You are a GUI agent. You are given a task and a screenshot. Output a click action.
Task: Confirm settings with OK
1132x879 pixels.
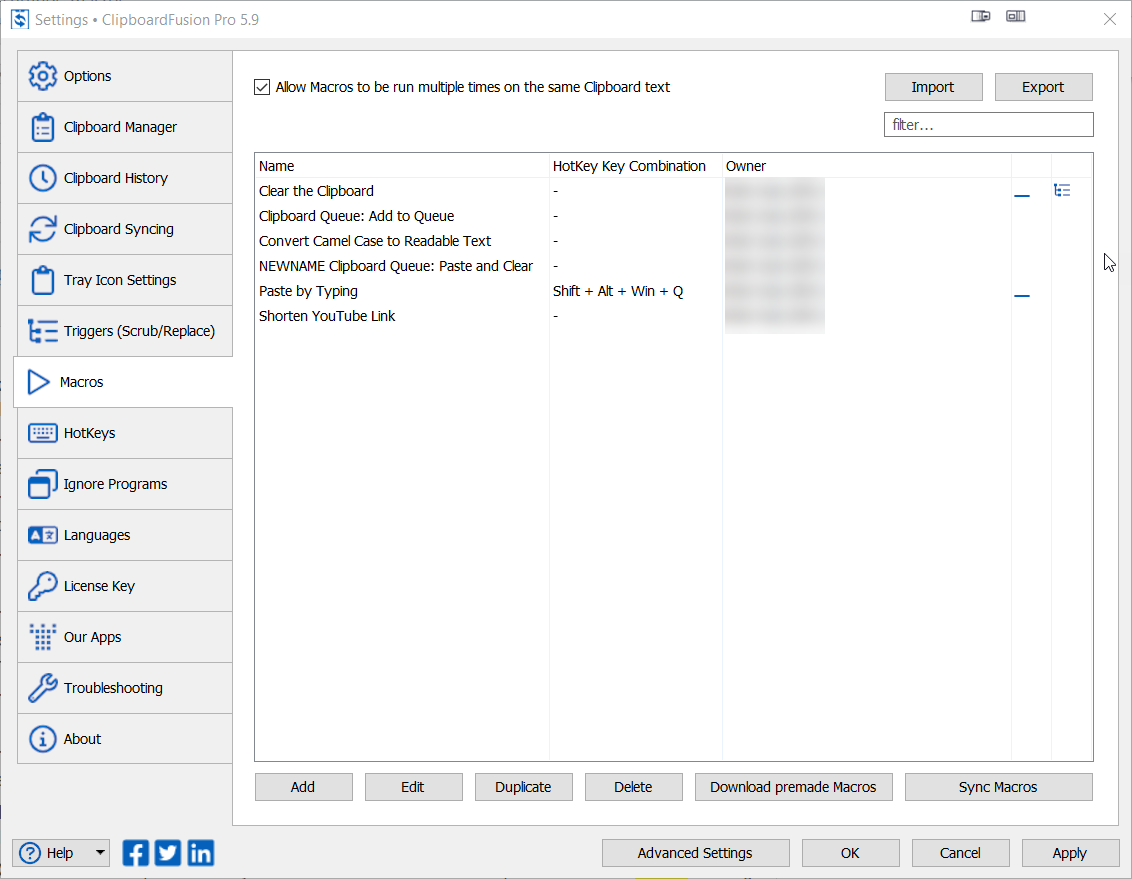tap(850, 853)
